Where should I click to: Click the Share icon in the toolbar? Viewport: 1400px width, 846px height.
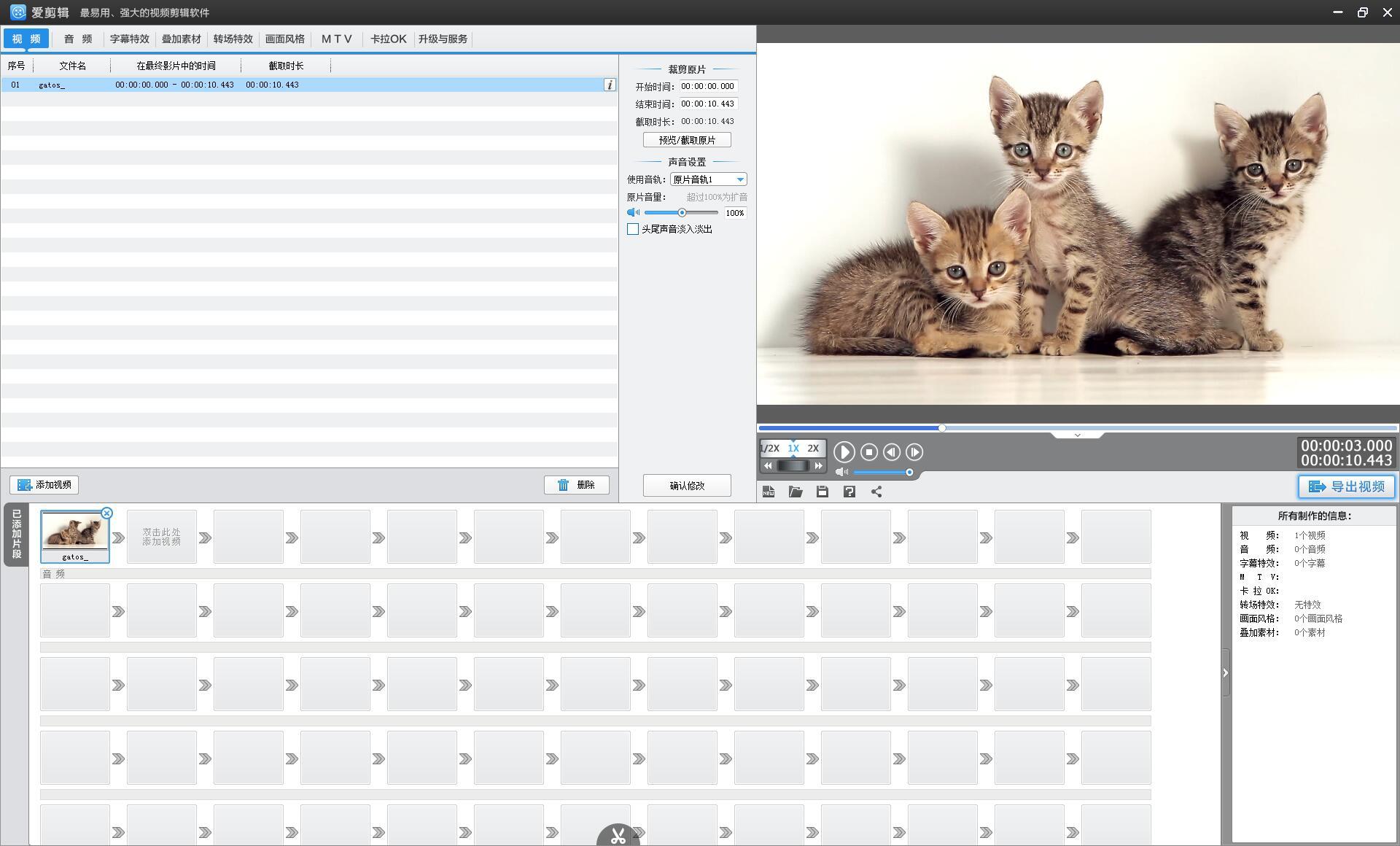coord(876,492)
